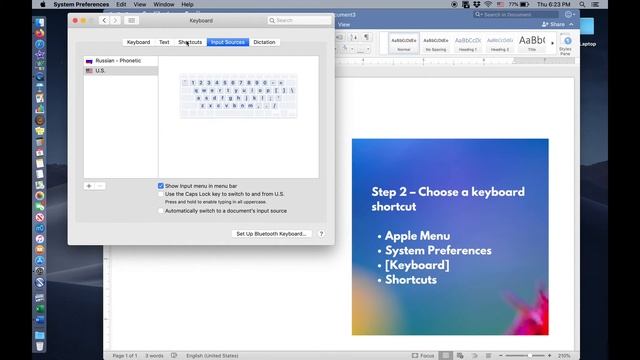Expand the styles gallery arrow
Viewport: 640px width, 360px height.
pos(553,43)
